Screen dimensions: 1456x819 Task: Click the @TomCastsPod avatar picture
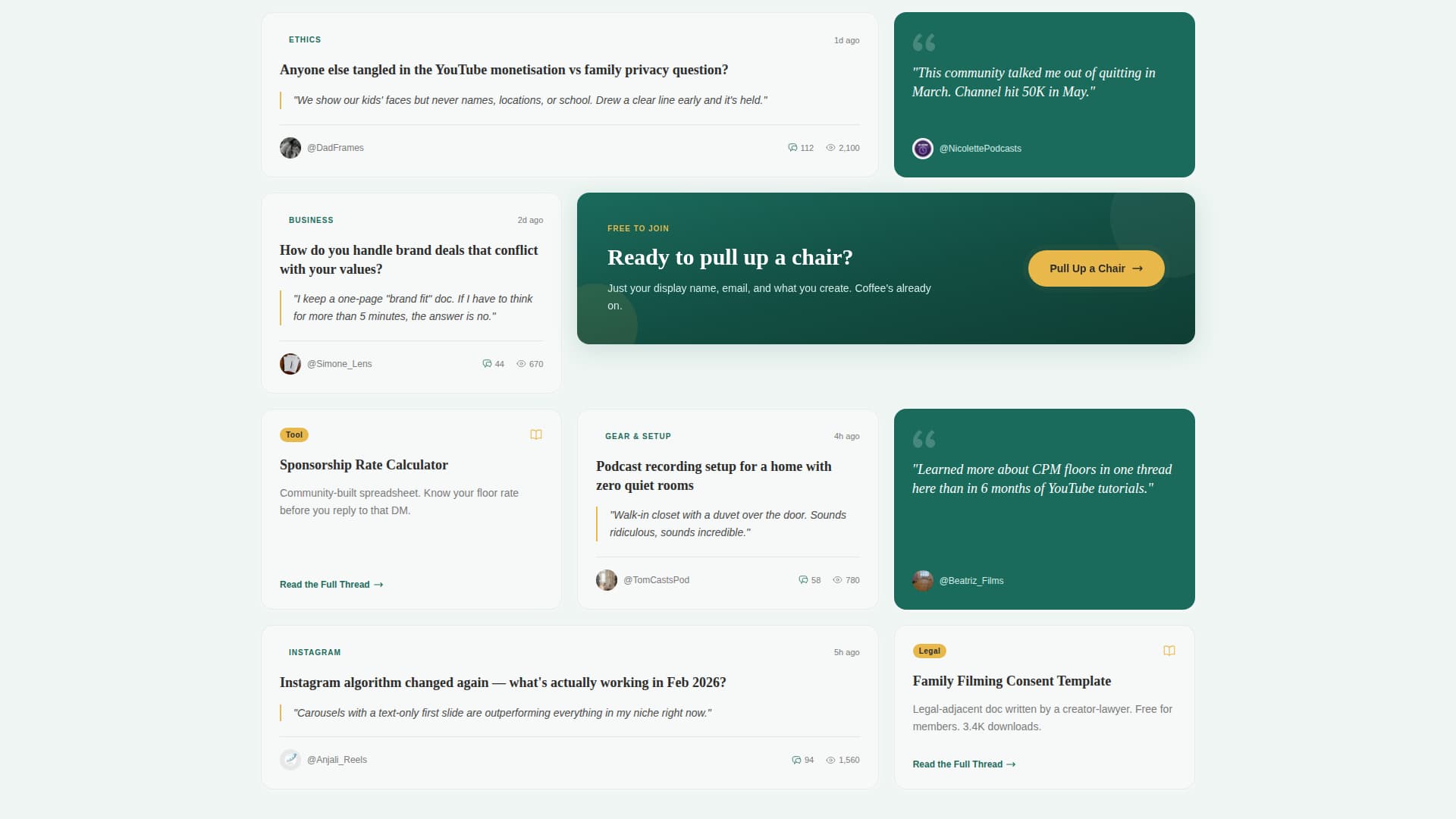(606, 579)
